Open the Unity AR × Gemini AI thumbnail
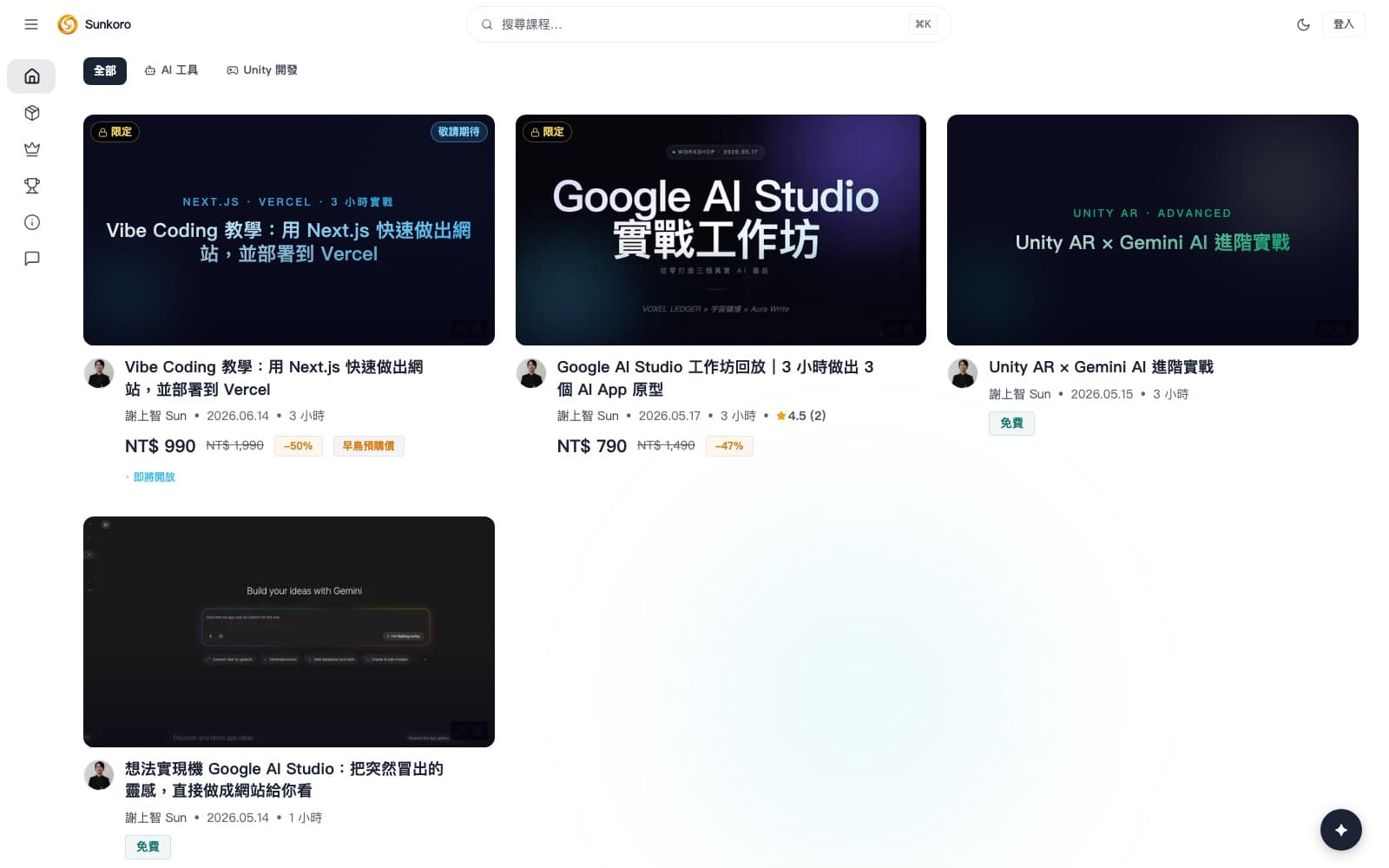Screen dimensions: 1389x868 (x=1153, y=230)
